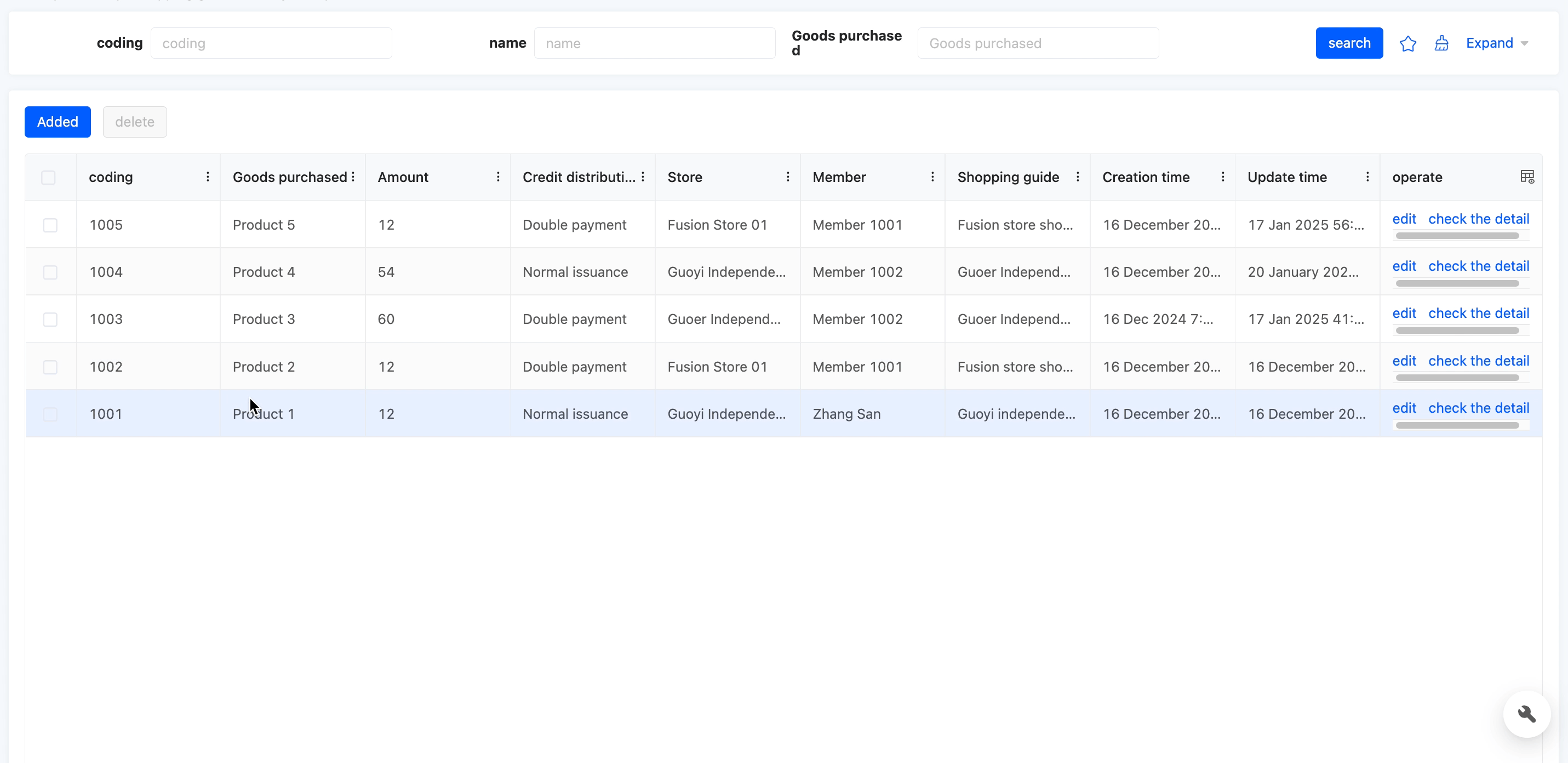
Task: Toggle the select-all header checkbox
Action: [48, 177]
